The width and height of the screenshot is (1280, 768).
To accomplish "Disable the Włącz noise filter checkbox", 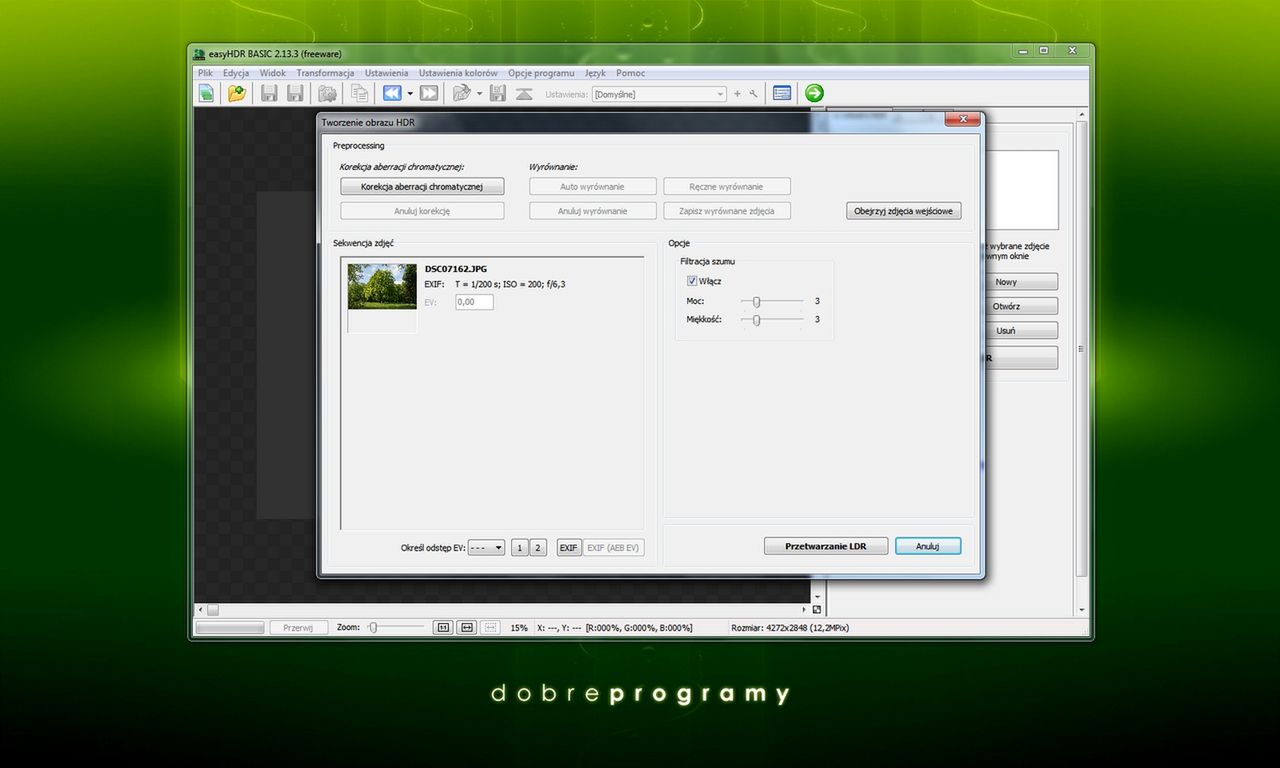I will [x=692, y=281].
